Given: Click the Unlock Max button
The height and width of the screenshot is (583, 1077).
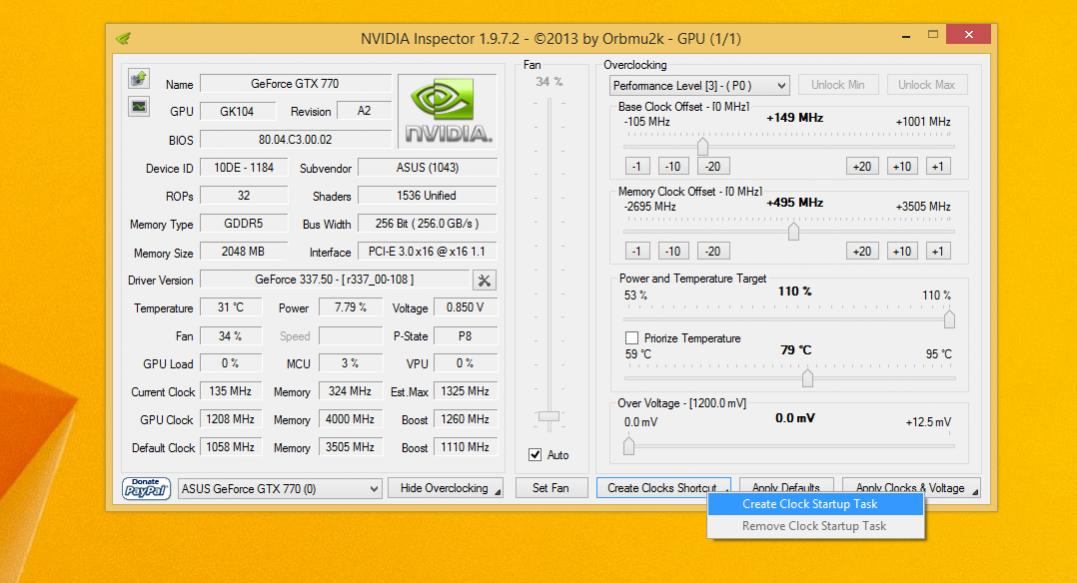Looking at the screenshot, I should tap(927, 85).
